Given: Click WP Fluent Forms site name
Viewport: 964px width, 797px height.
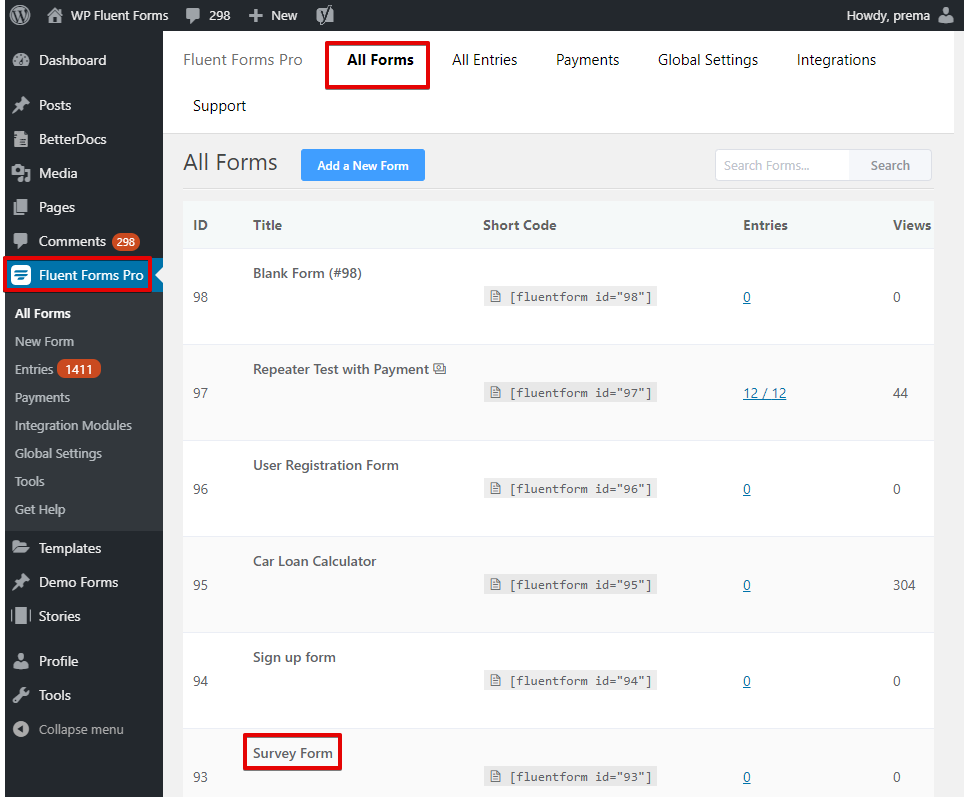Looking at the screenshot, I should pos(119,15).
